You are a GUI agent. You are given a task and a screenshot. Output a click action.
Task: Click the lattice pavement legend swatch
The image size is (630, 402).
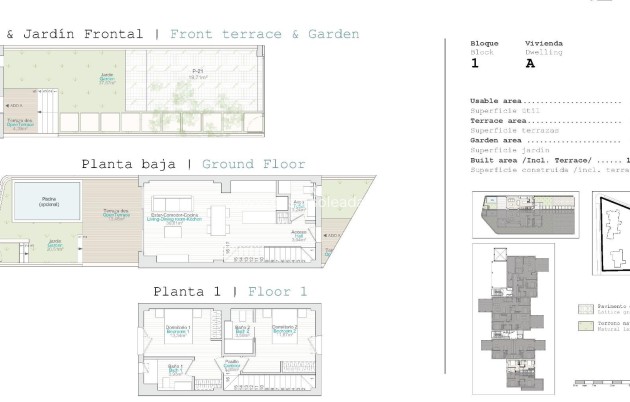tap(586, 309)
